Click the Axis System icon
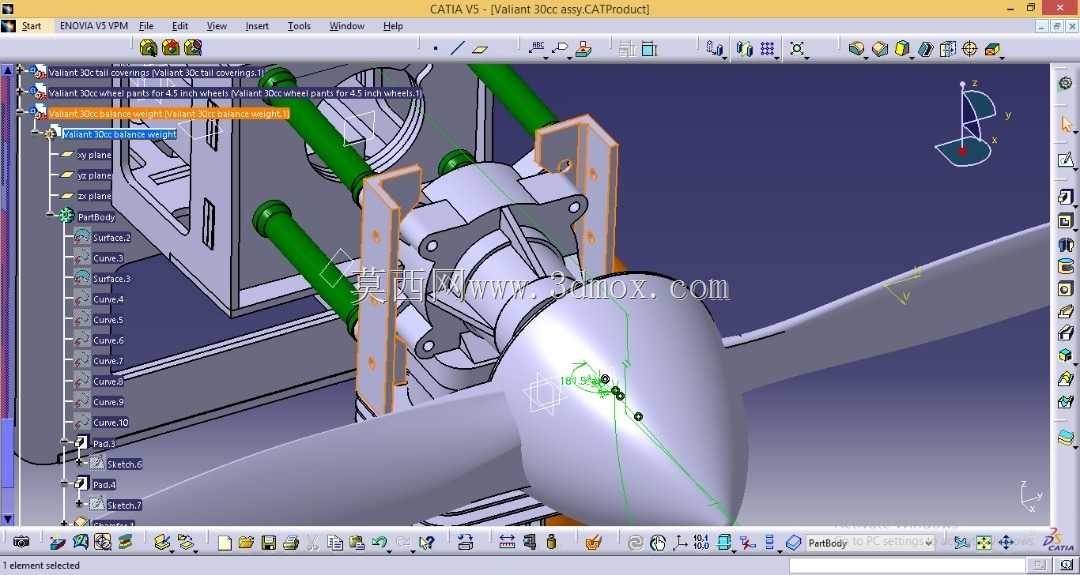Image resolution: width=1080 pixels, height=575 pixels. 679,543
